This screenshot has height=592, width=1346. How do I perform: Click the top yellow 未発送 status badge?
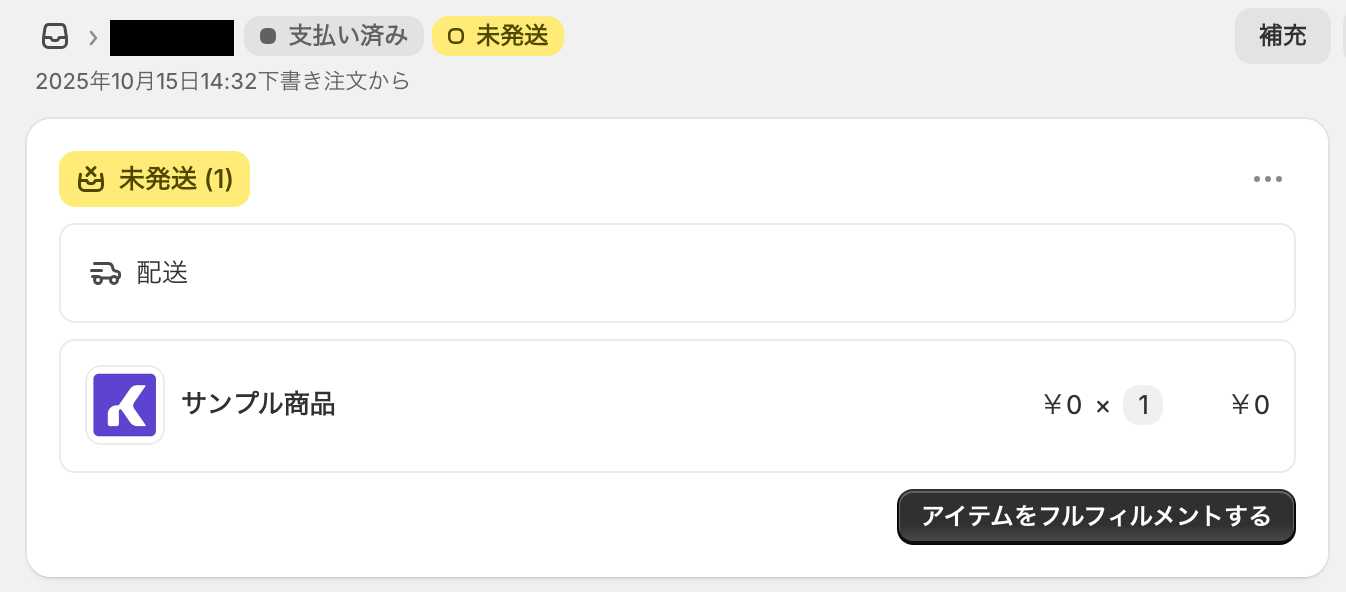(x=498, y=37)
